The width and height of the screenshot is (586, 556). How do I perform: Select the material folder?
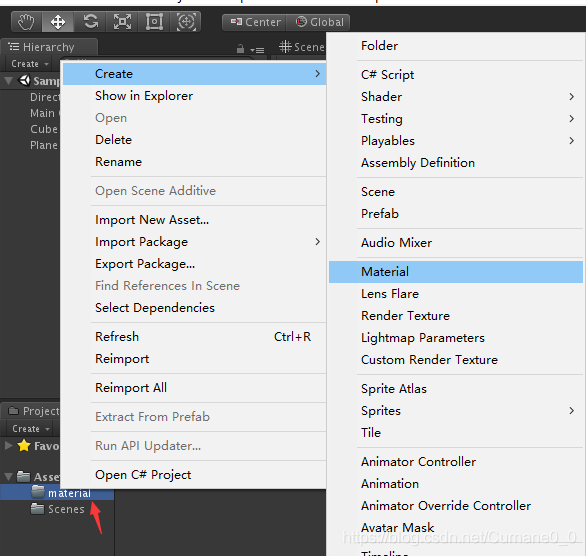point(57,492)
